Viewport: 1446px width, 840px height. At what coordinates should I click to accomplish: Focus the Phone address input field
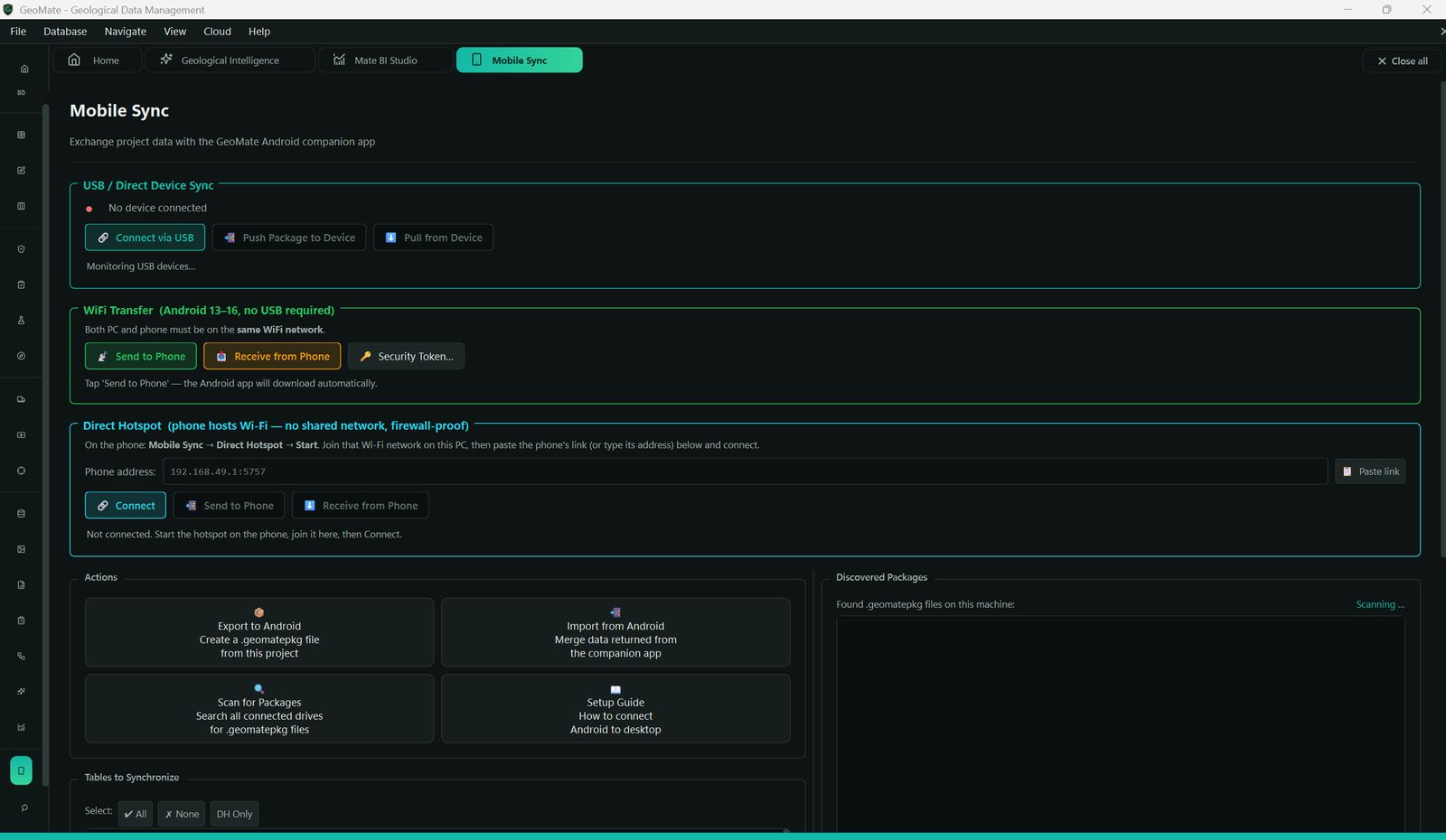[745, 471]
